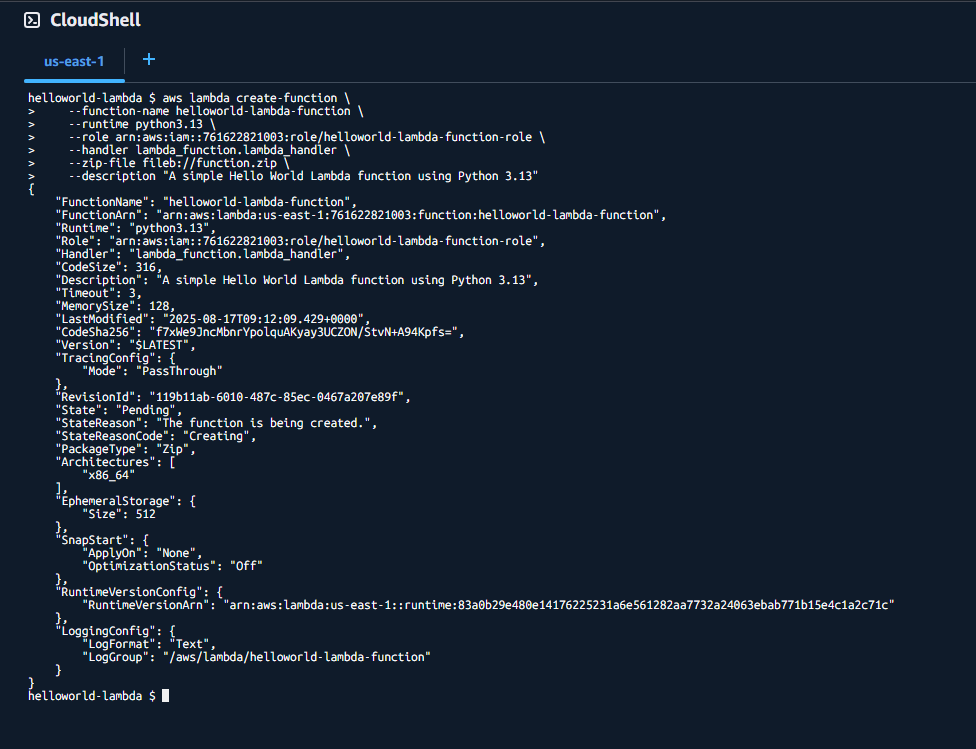
Task: Click the CloudShell terminal logo icon
Action: (x=32, y=20)
